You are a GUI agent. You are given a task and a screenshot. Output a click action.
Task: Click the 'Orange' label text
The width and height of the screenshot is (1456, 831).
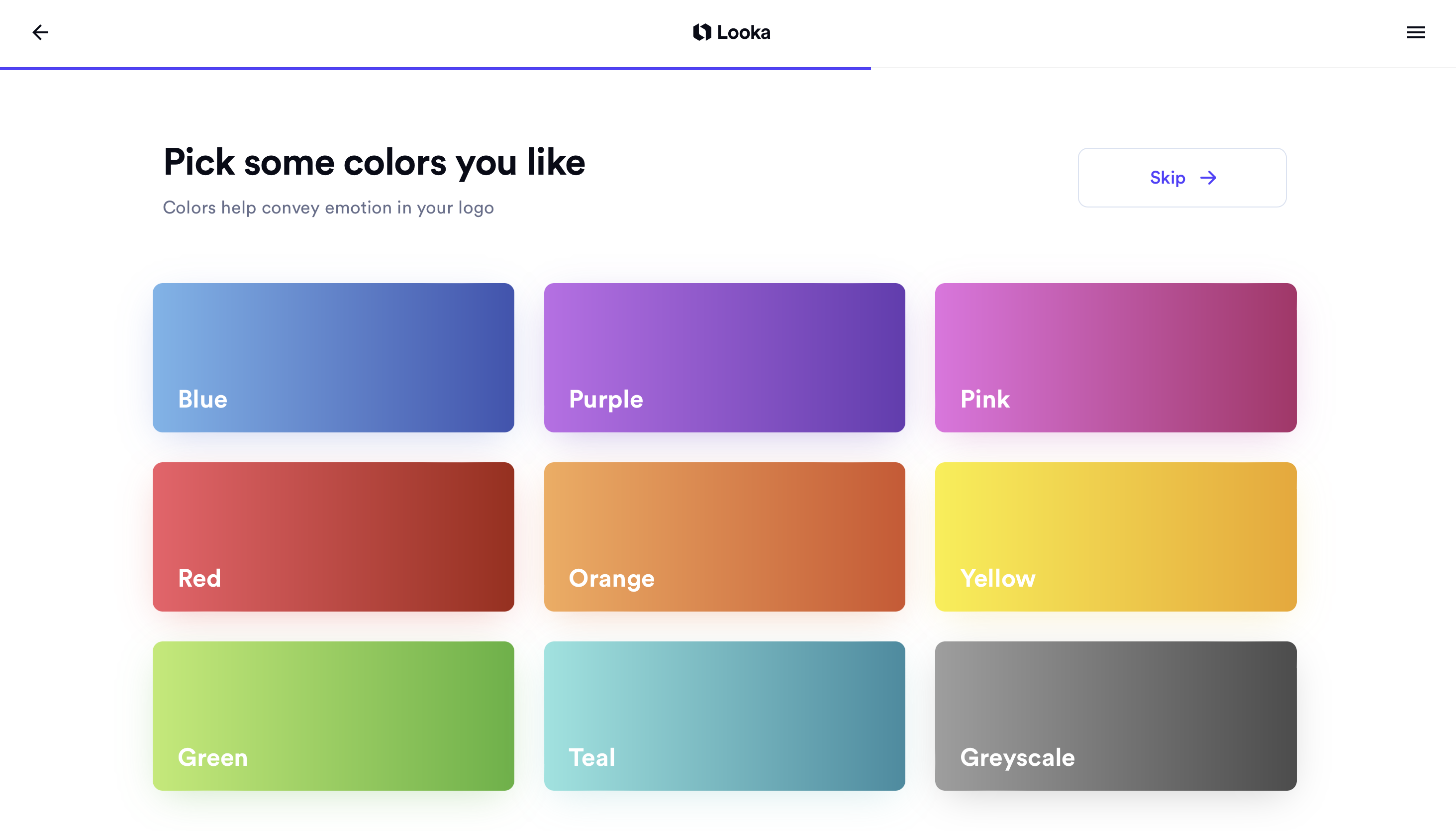pos(611,578)
